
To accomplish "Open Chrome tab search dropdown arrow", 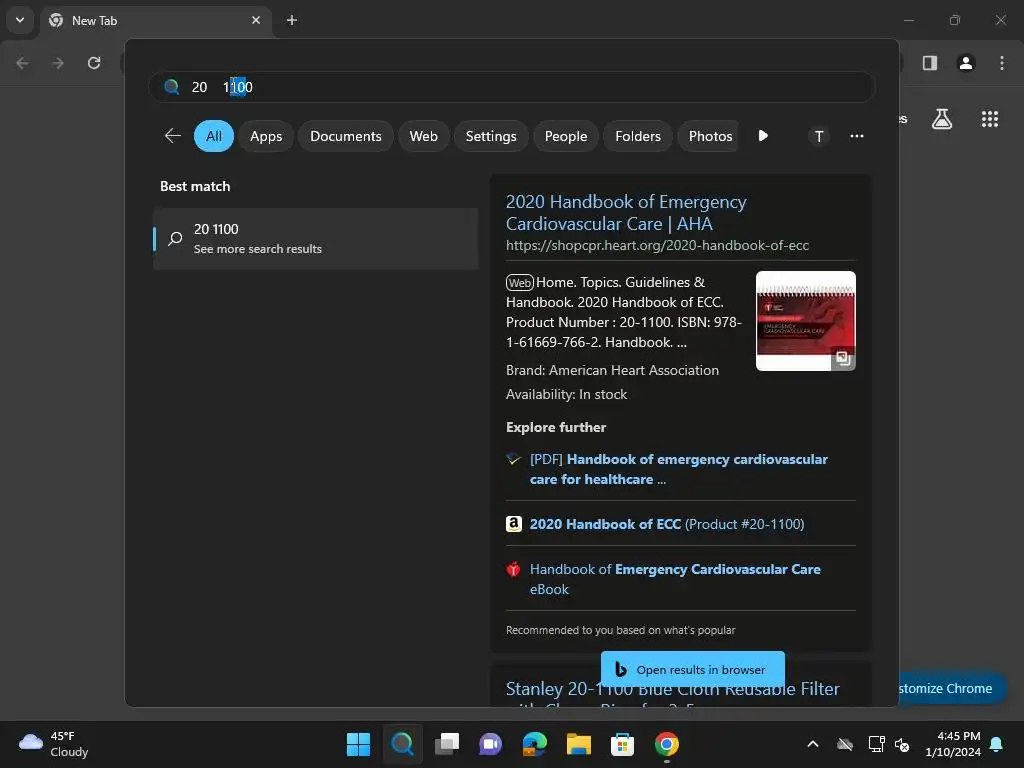I will point(20,20).
